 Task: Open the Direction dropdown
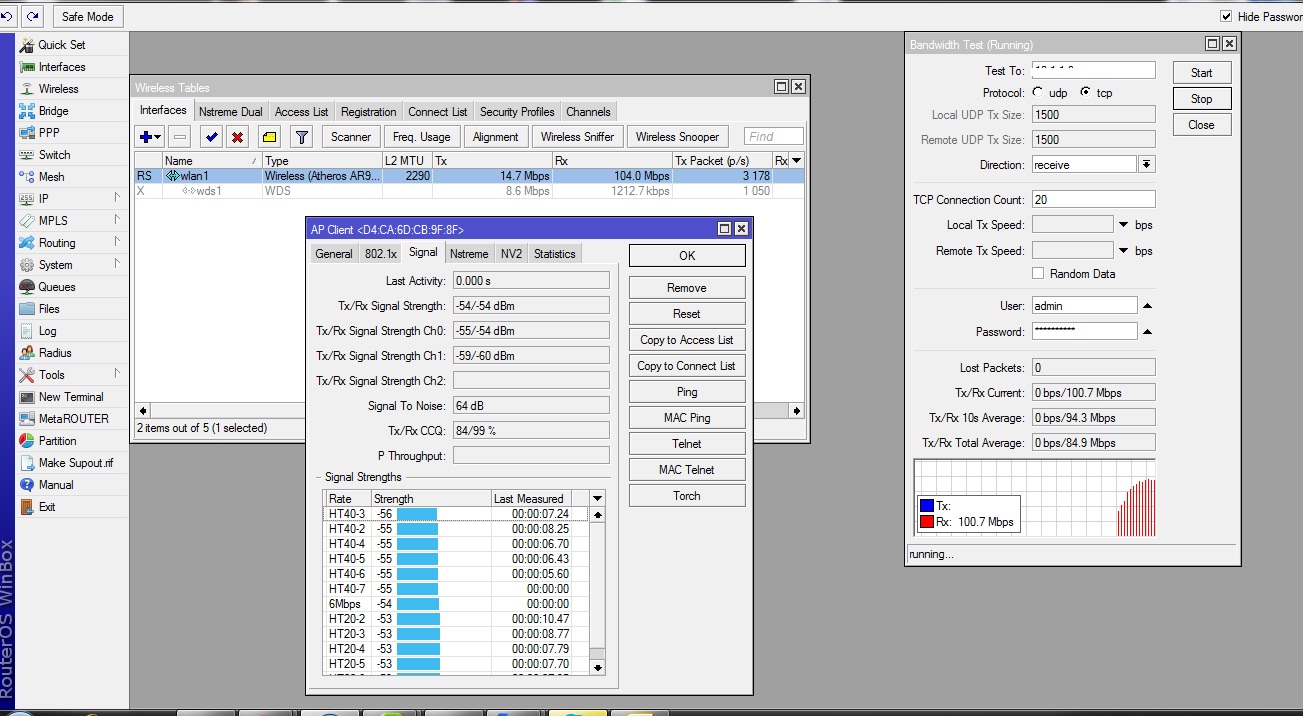[1147, 165]
